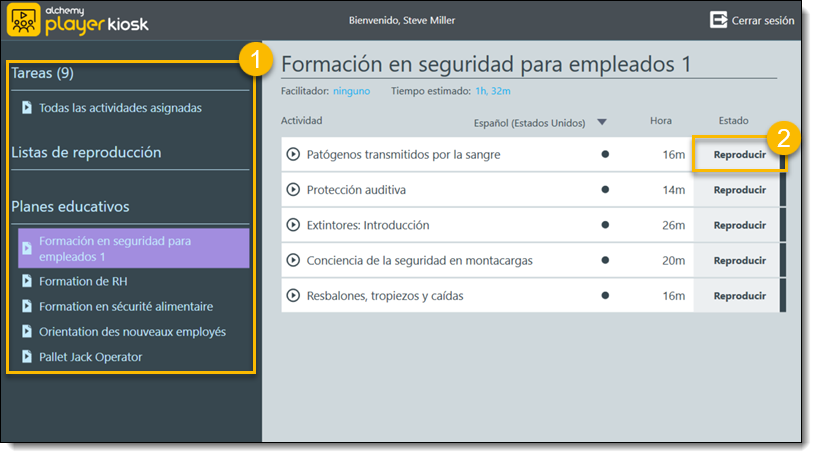Click the ninguno facilitator link
Image resolution: width=817 pixels, height=458 pixels.
pos(353,91)
